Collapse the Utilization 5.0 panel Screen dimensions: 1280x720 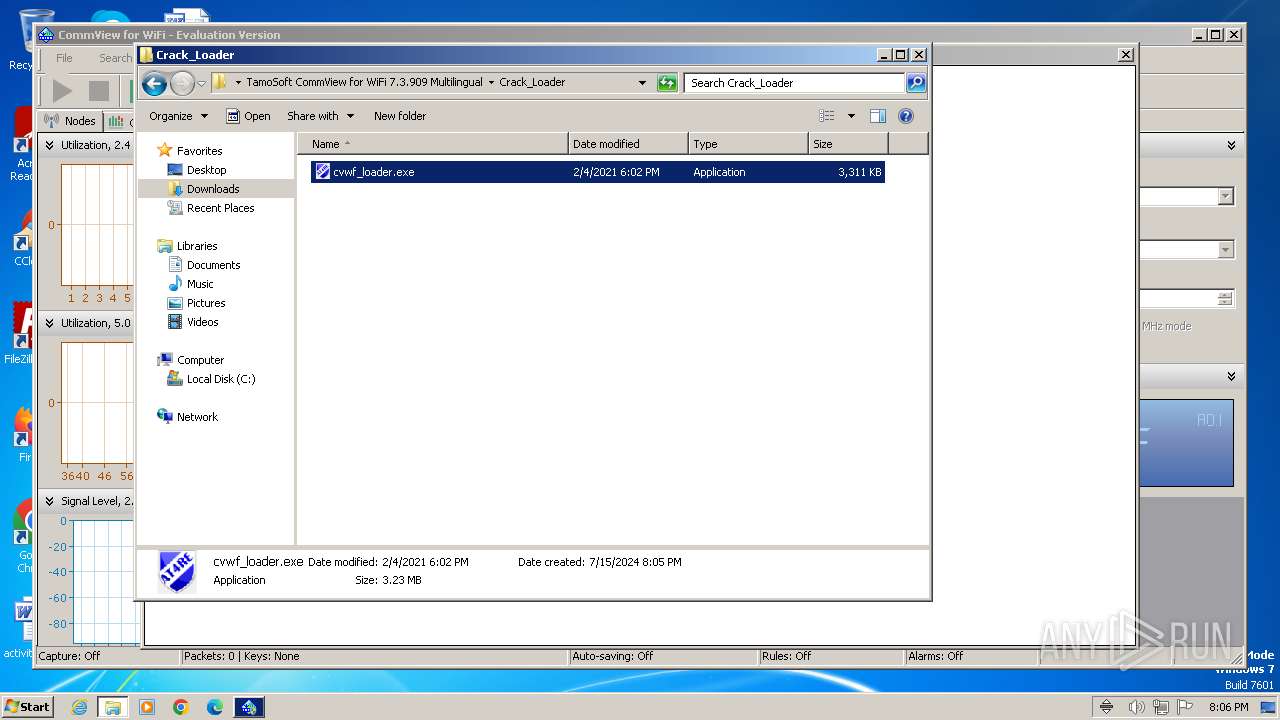click(x=49, y=323)
